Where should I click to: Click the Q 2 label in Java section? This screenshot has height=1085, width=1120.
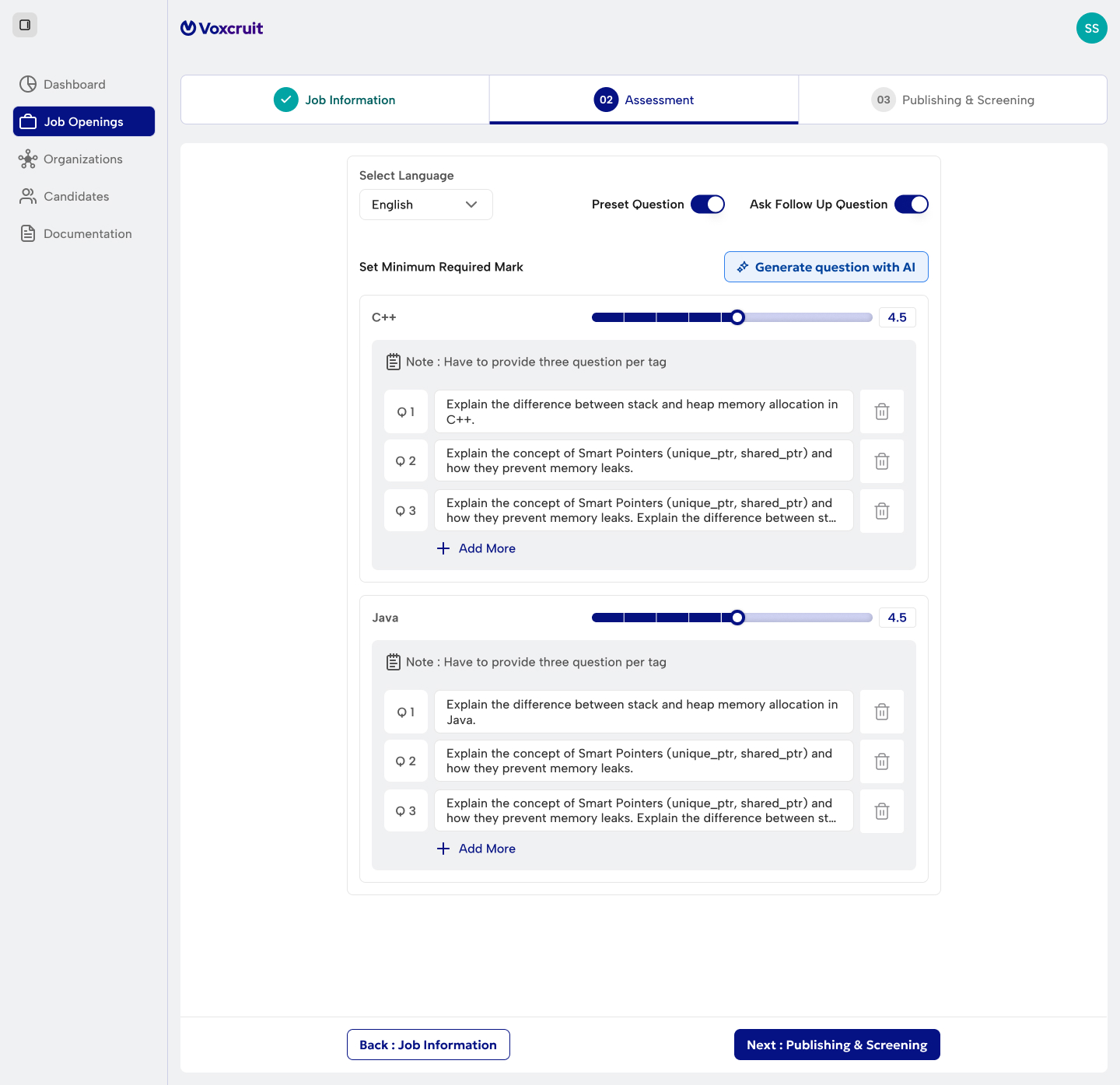click(406, 761)
